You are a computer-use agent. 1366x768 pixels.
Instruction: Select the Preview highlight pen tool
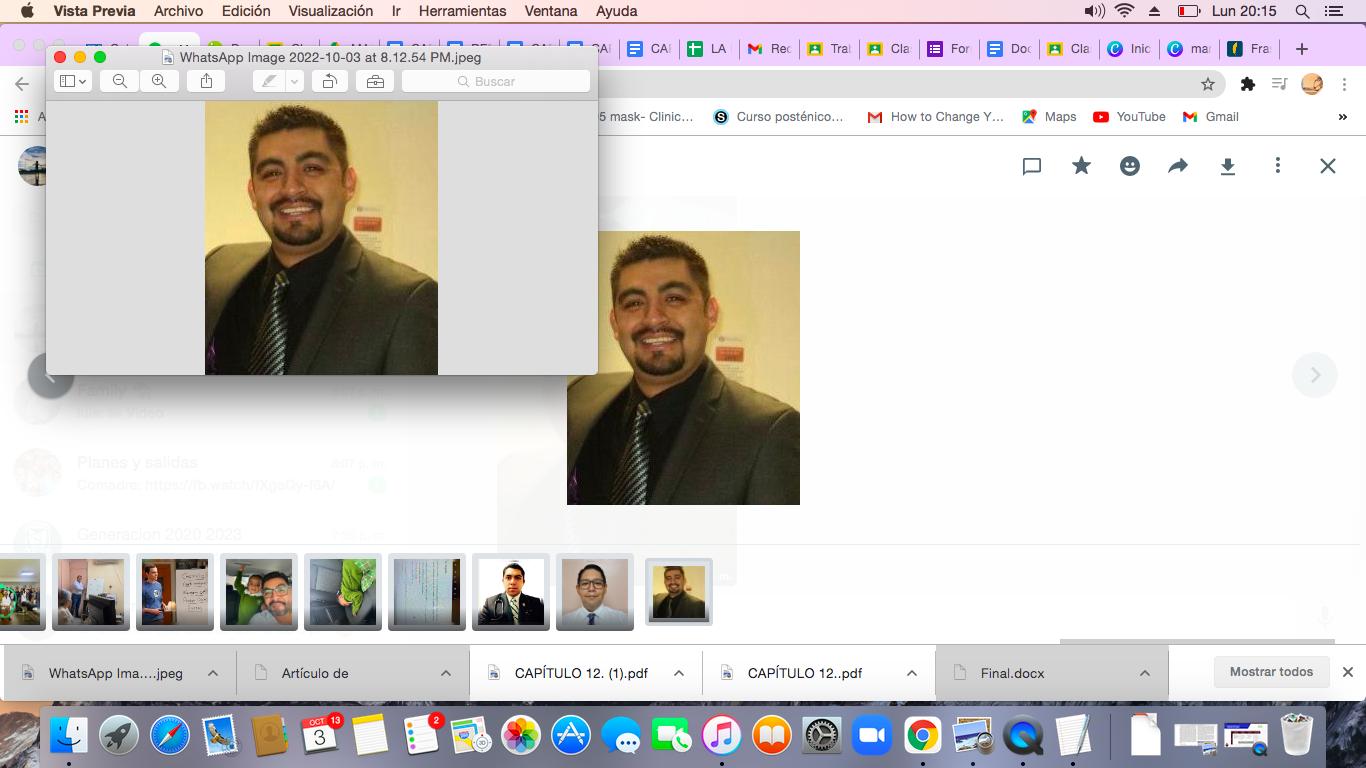click(269, 81)
